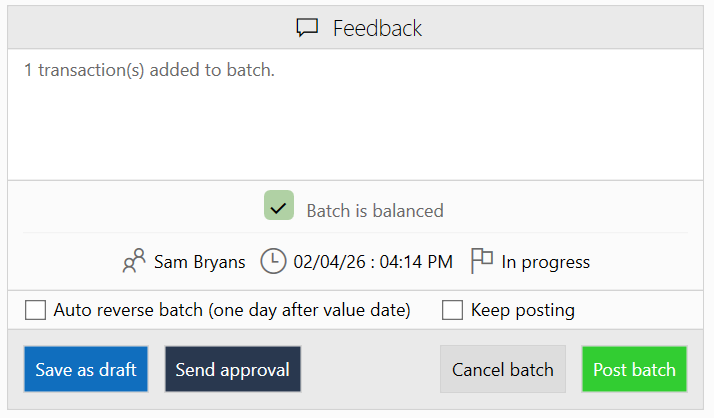Cancel the batch
The height and width of the screenshot is (418, 714).
pyautogui.click(x=502, y=370)
